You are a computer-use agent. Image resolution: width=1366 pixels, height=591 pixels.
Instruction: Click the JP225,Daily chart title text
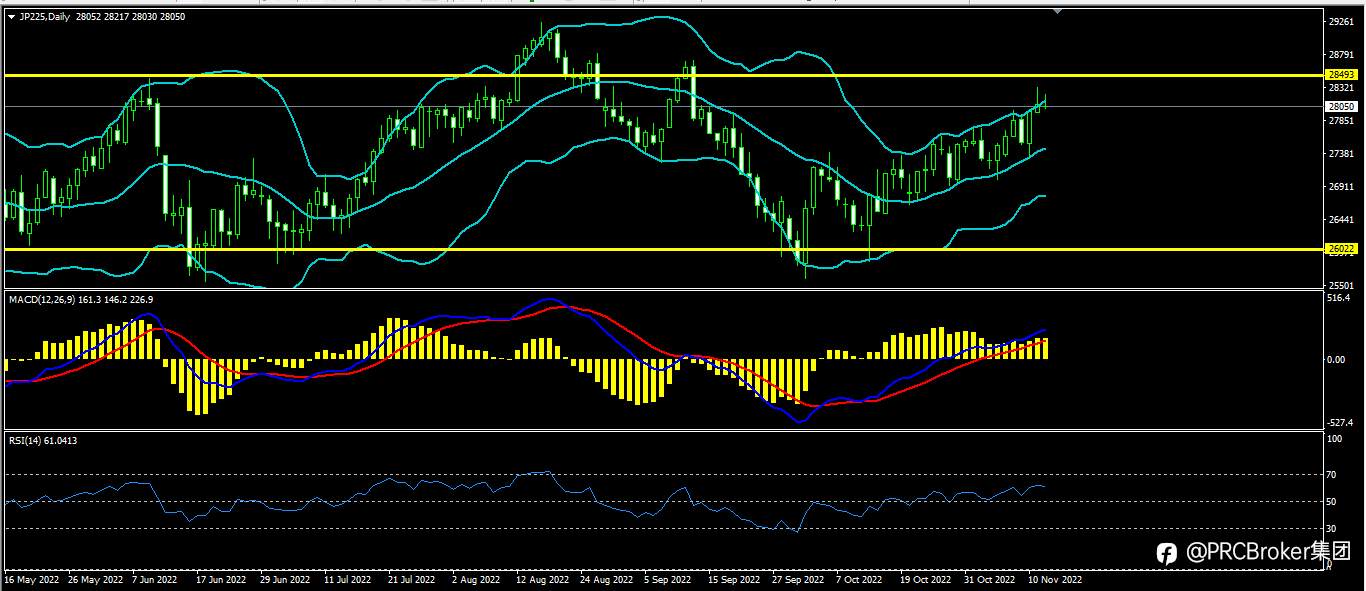tap(45, 17)
